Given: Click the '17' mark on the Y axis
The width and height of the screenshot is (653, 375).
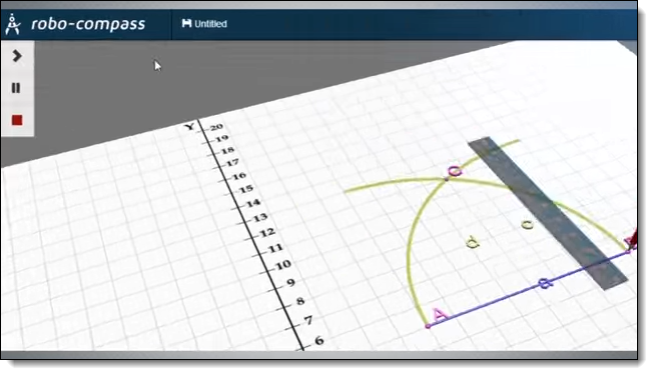Looking at the screenshot, I should click(233, 162).
